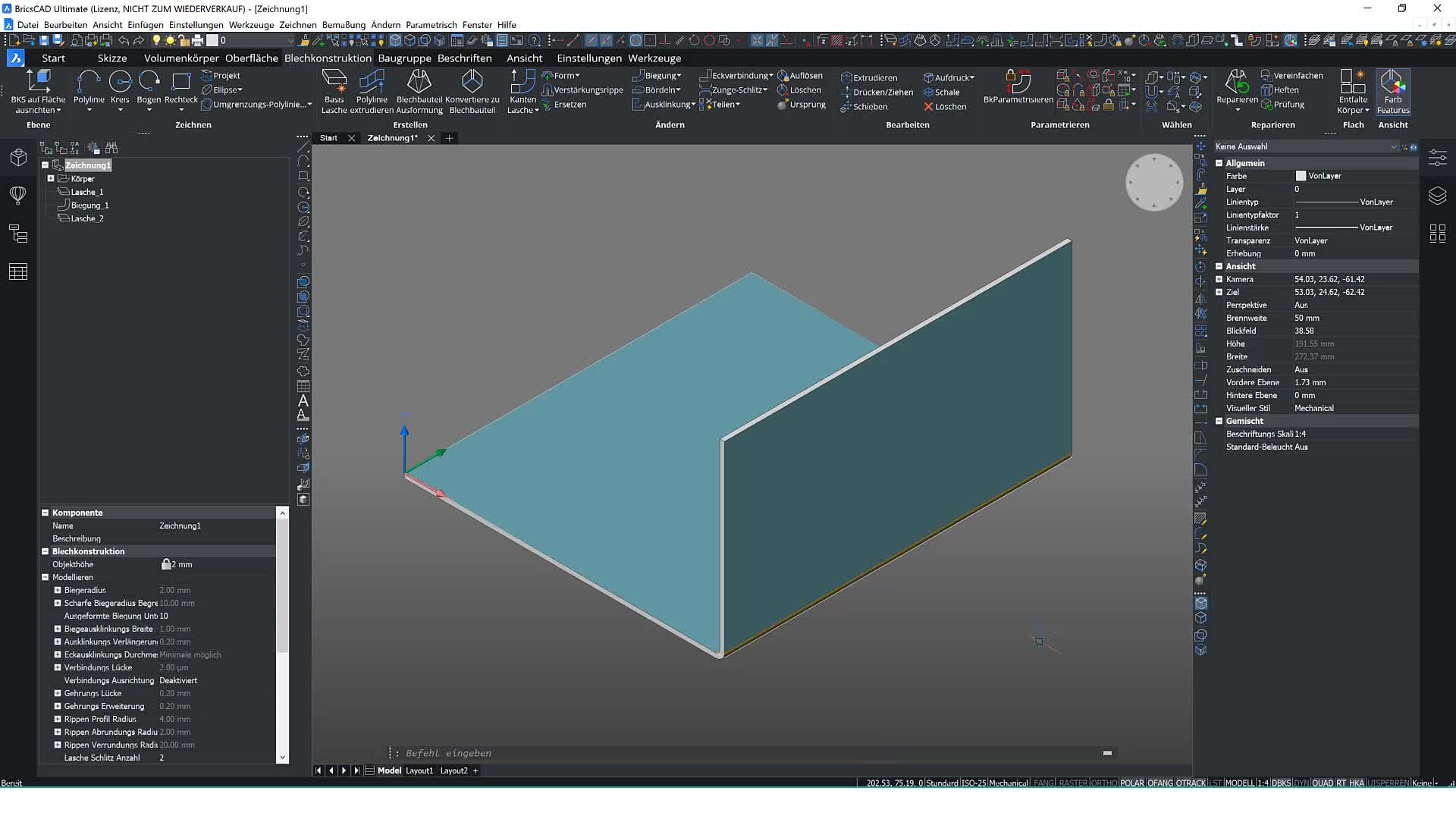Expand the Körper tree node
Screen dimensions: 1456x819
51,179
